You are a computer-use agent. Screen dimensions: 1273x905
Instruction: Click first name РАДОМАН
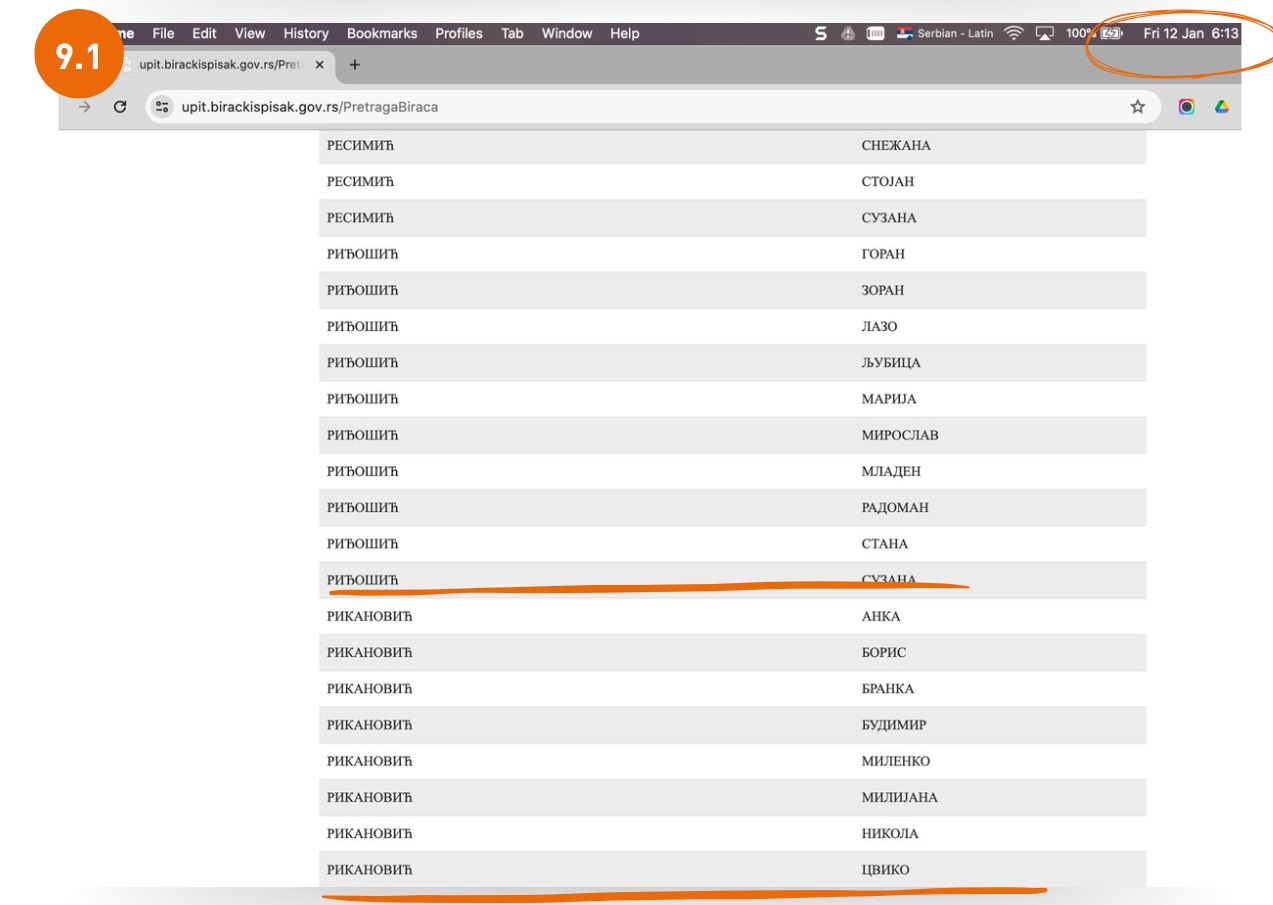895,508
